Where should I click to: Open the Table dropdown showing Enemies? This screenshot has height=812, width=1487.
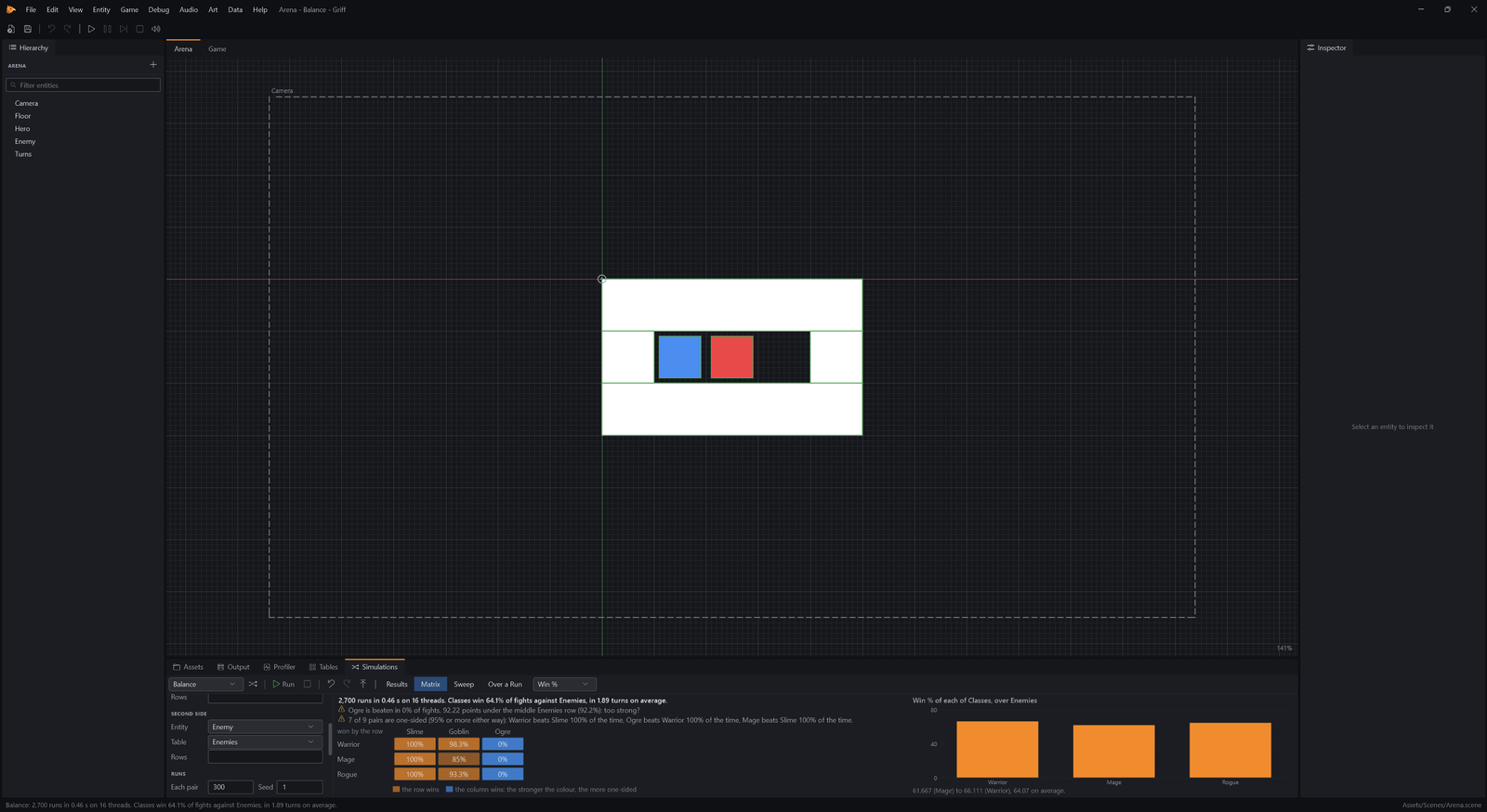pyautogui.click(x=265, y=742)
